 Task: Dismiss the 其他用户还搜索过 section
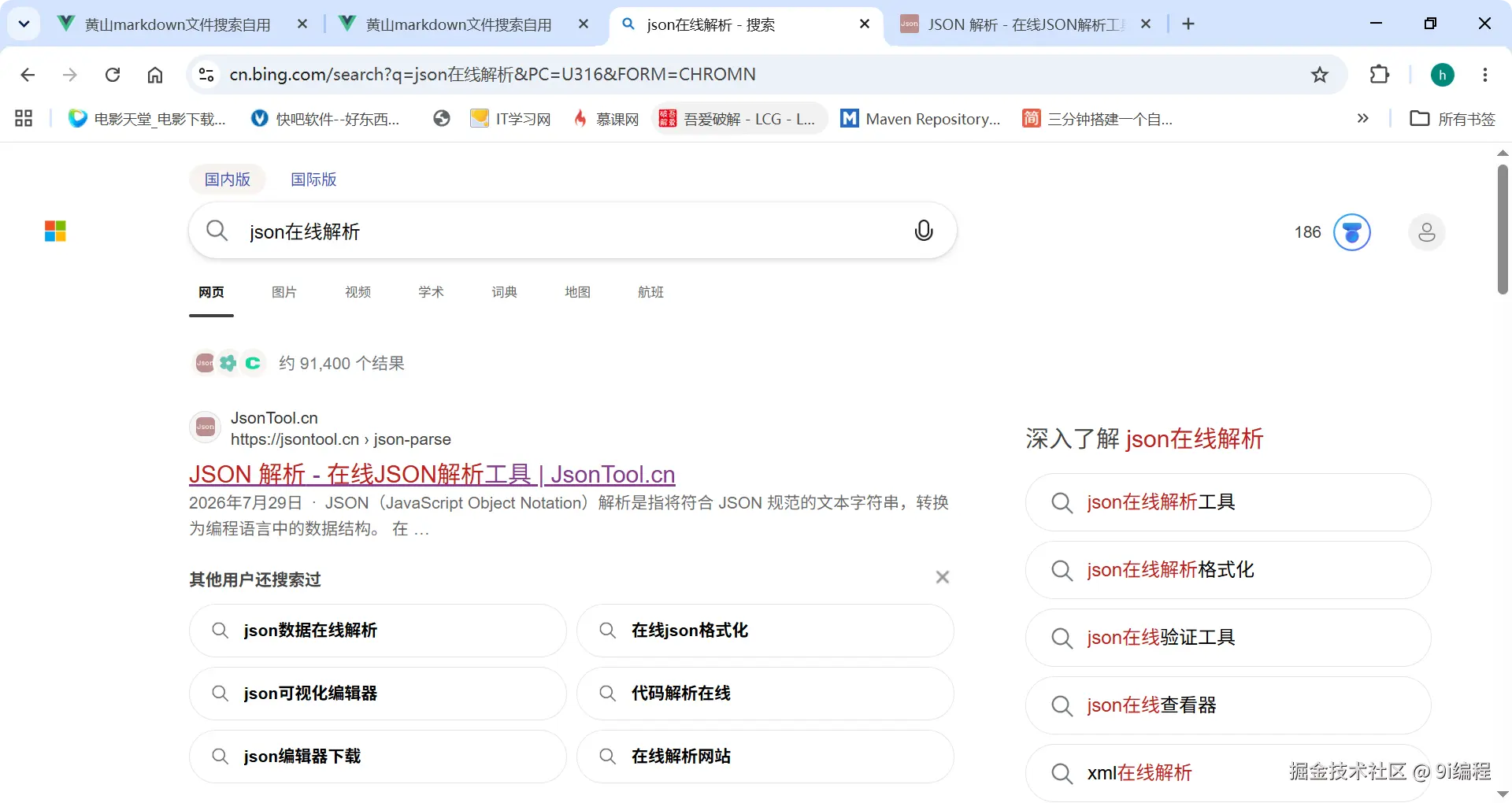click(942, 578)
